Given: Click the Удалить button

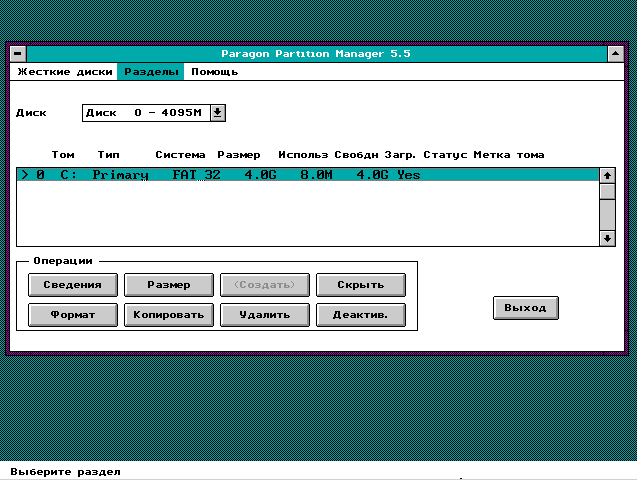Looking at the screenshot, I should [265, 315].
